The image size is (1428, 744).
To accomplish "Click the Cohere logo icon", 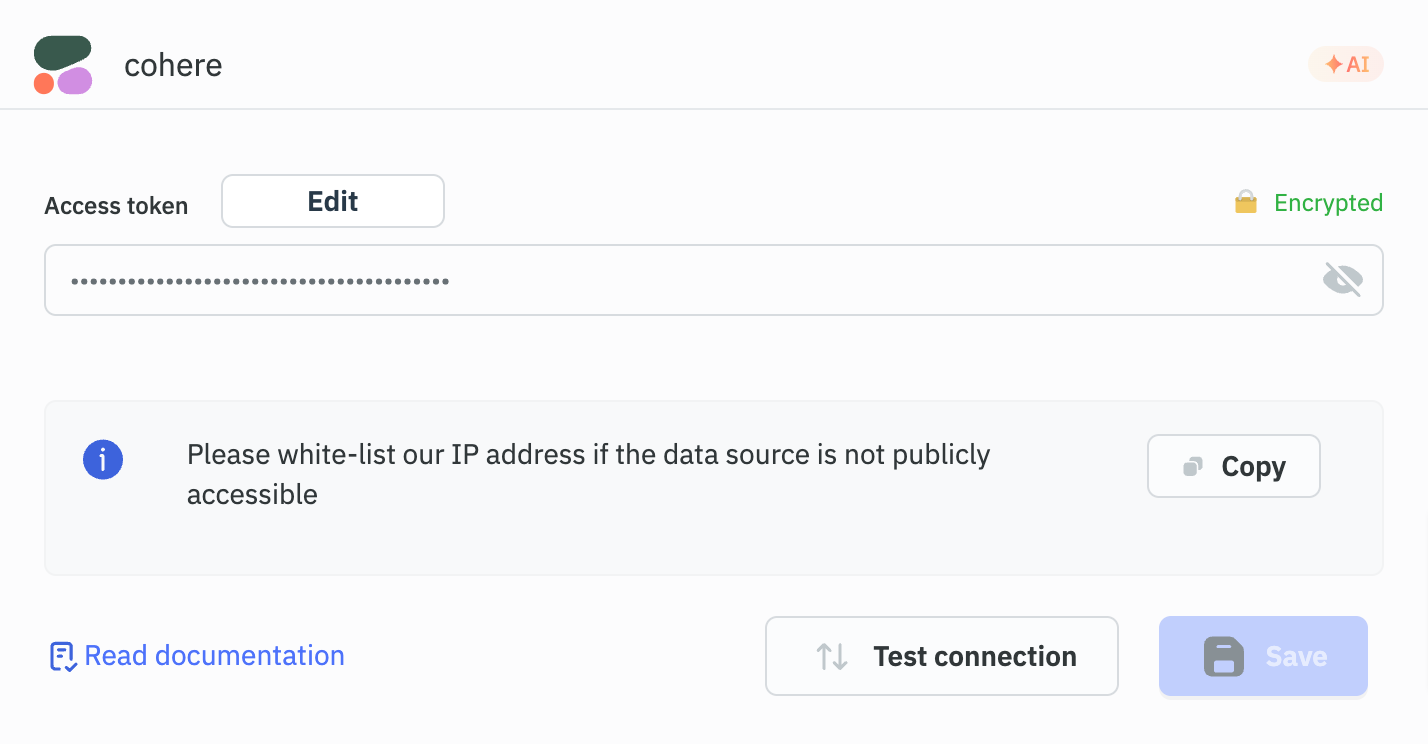I will (x=63, y=65).
